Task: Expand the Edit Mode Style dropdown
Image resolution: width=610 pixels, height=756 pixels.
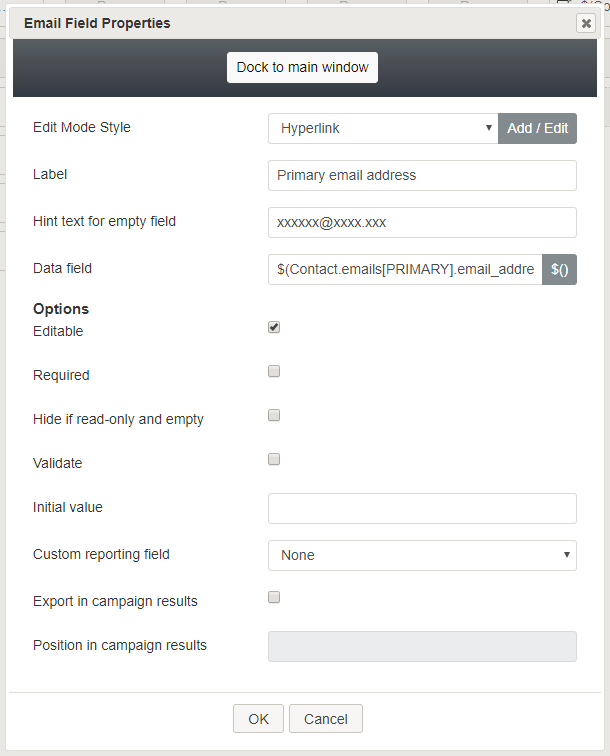Action: (x=383, y=128)
